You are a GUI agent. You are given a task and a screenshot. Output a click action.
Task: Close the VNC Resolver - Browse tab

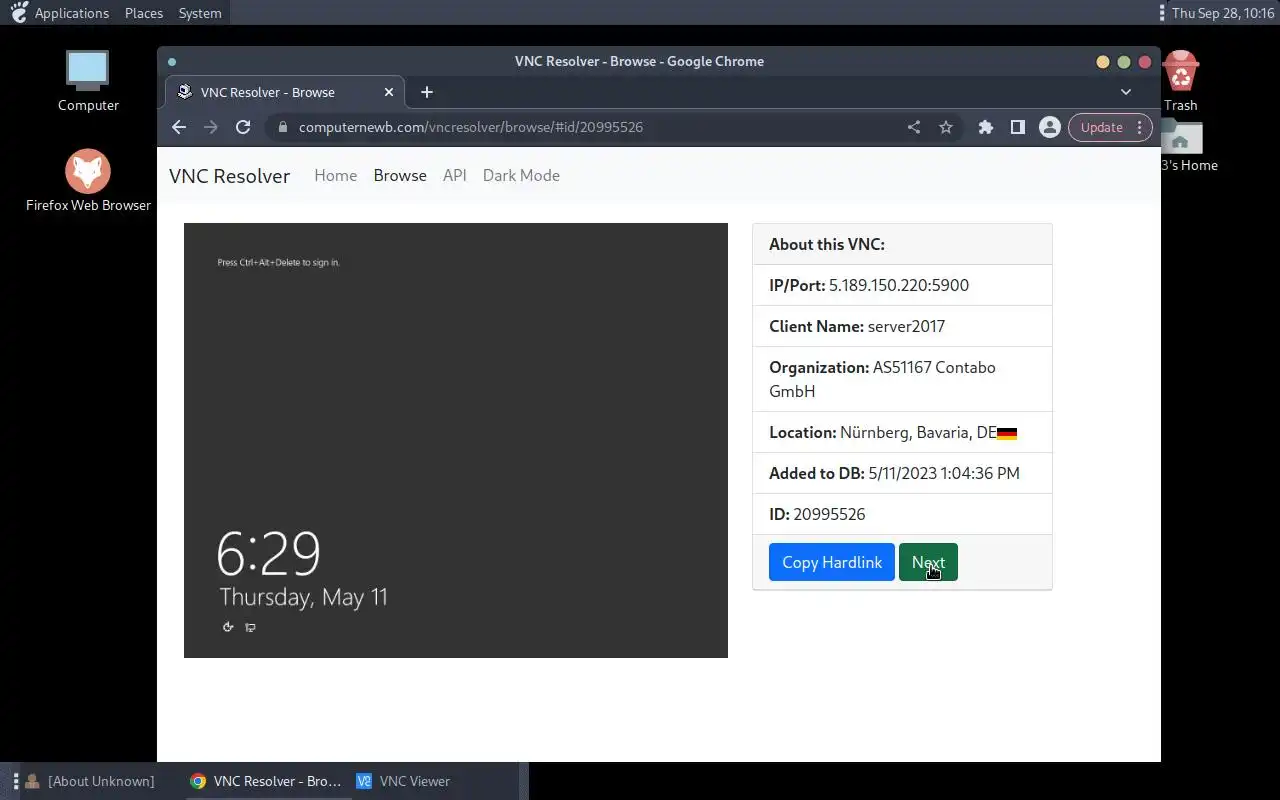click(x=389, y=92)
